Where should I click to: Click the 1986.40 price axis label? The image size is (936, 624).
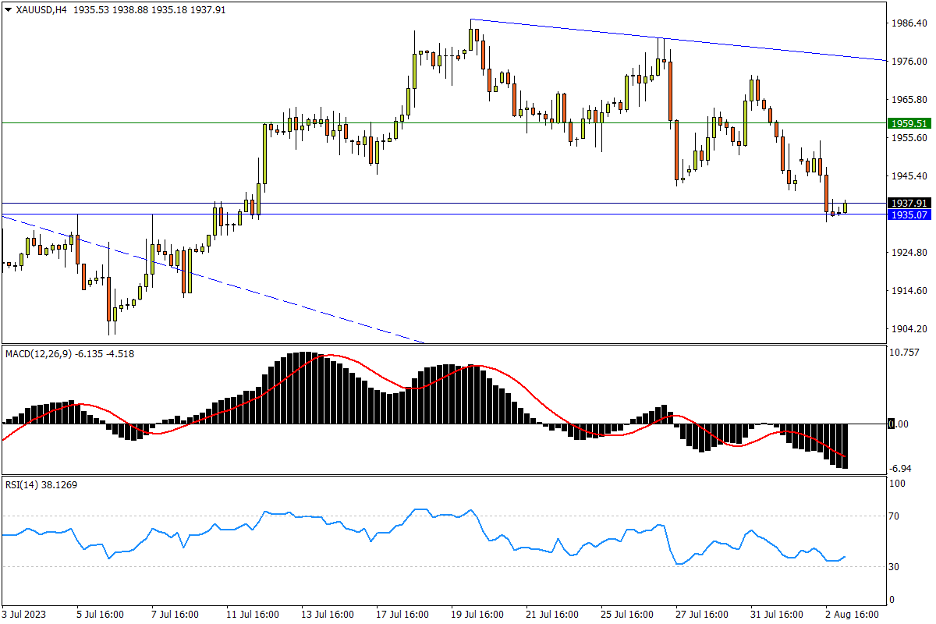pyautogui.click(x=909, y=23)
